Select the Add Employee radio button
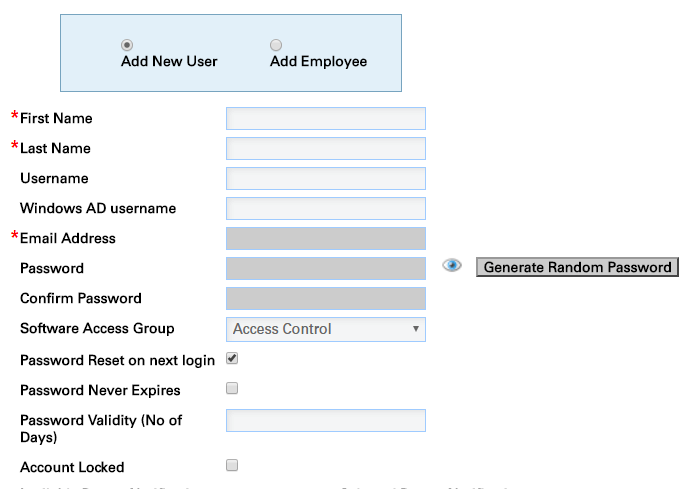The image size is (690, 489). pyautogui.click(x=276, y=45)
